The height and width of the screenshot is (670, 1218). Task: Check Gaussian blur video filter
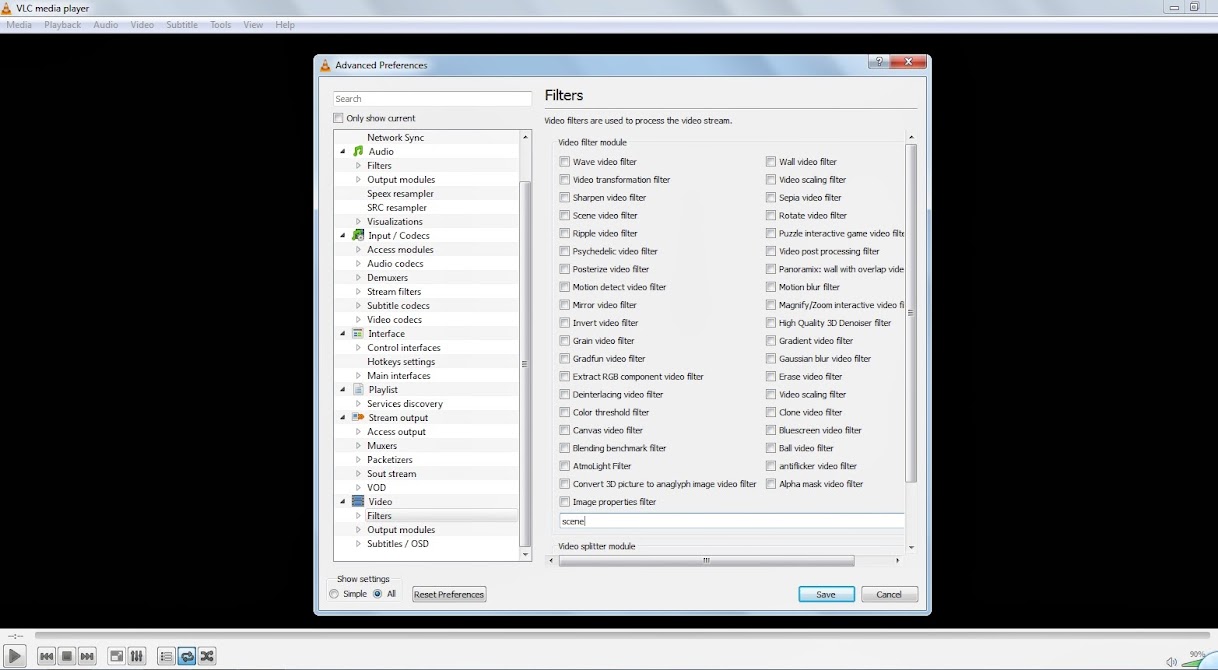pyautogui.click(x=771, y=359)
